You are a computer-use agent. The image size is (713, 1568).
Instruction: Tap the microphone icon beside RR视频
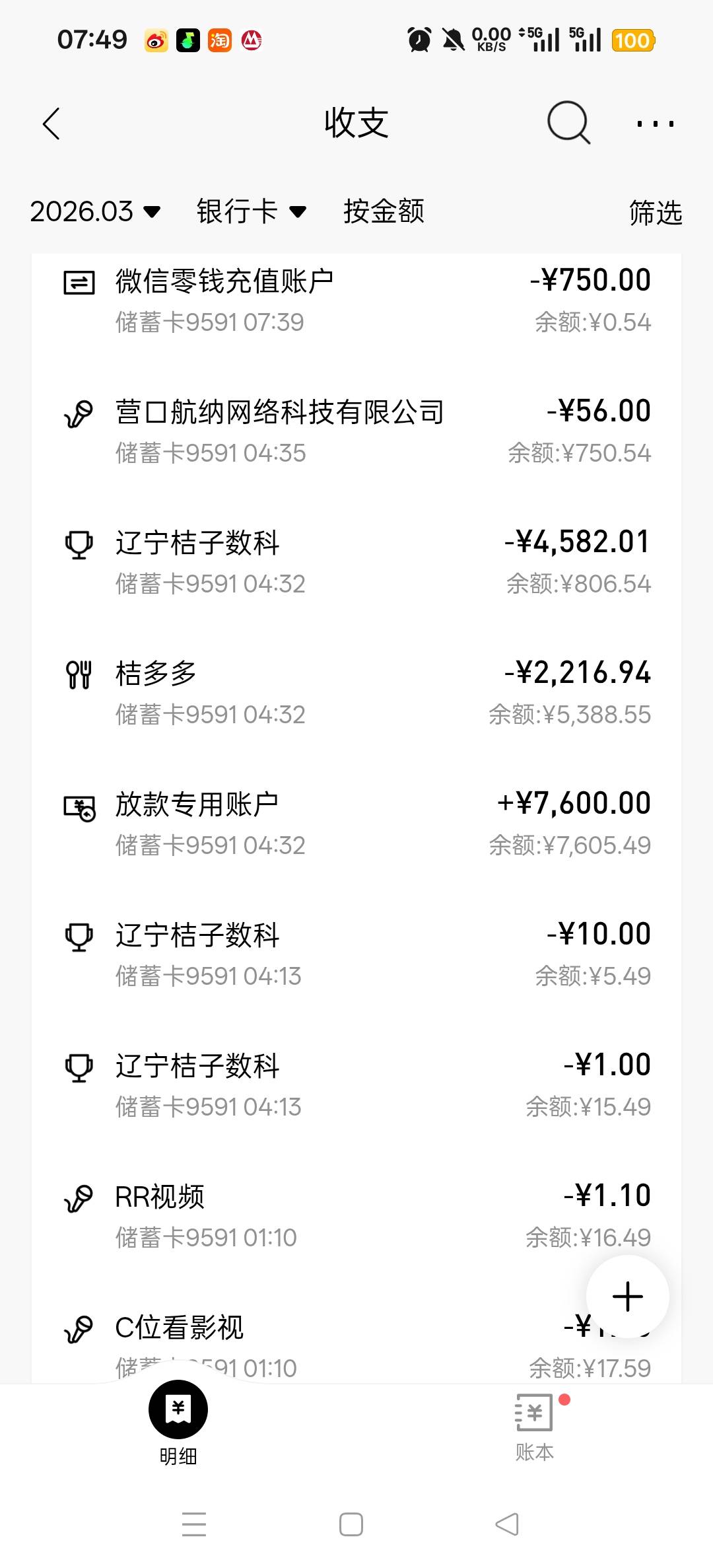click(x=79, y=1199)
